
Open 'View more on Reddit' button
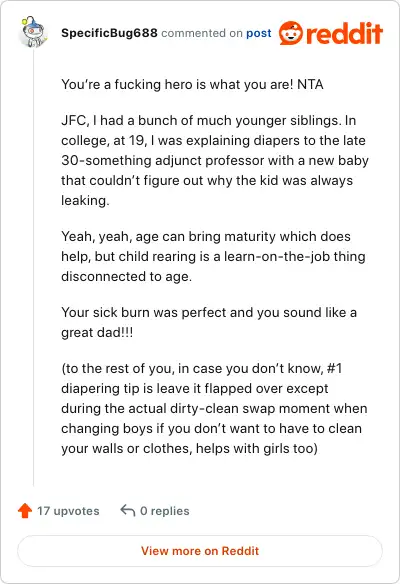coord(200,551)
